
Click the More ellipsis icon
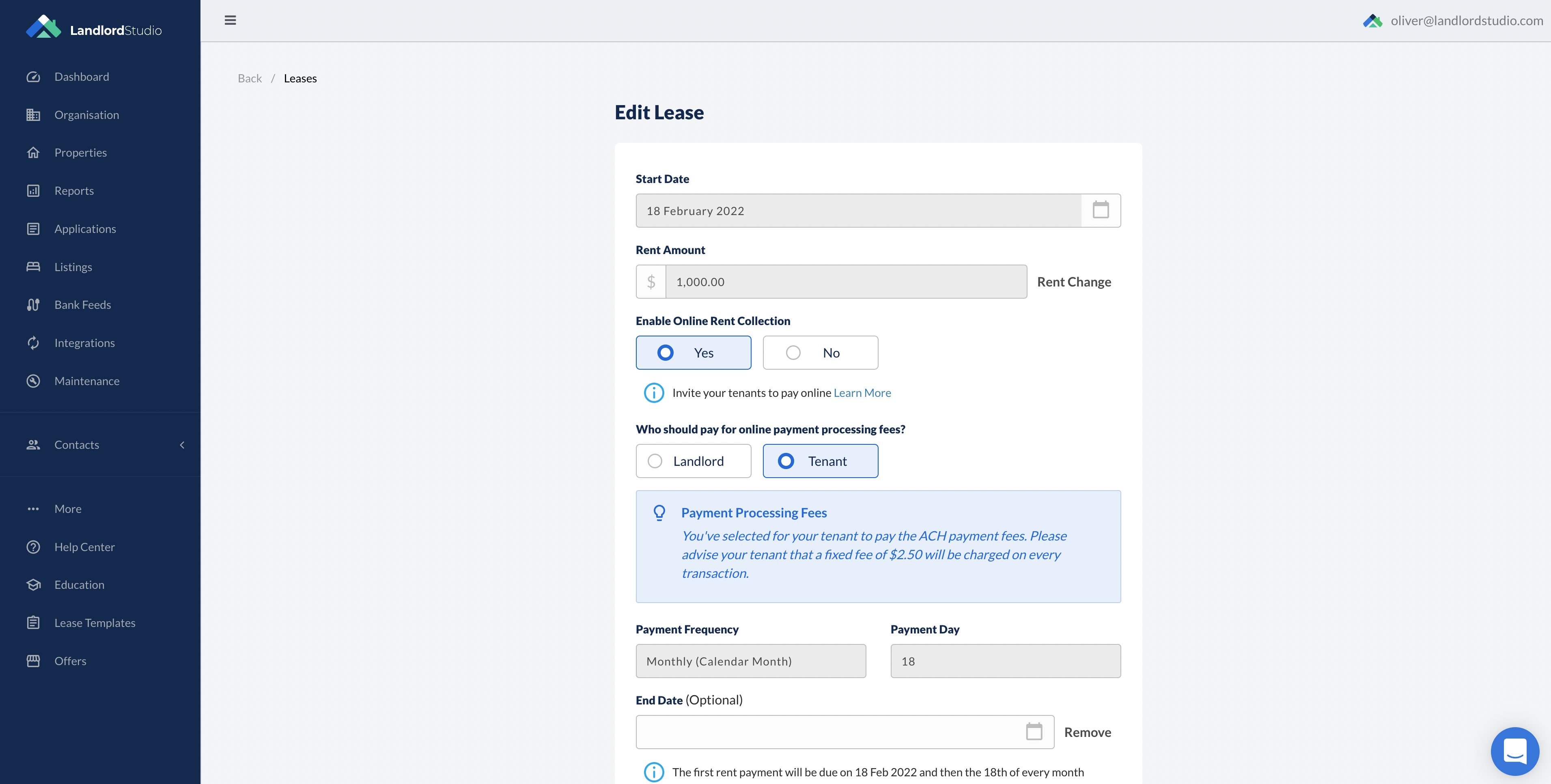(33, 509)
